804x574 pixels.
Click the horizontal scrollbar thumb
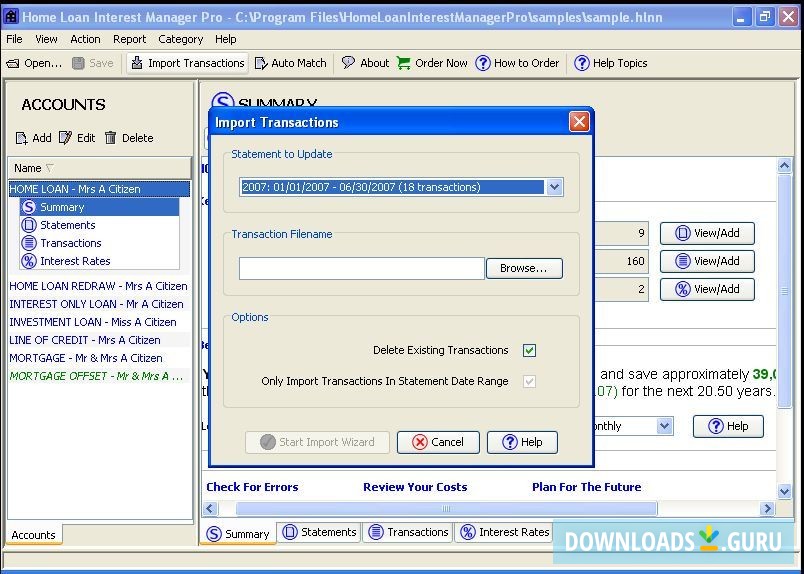coord(446,509)
